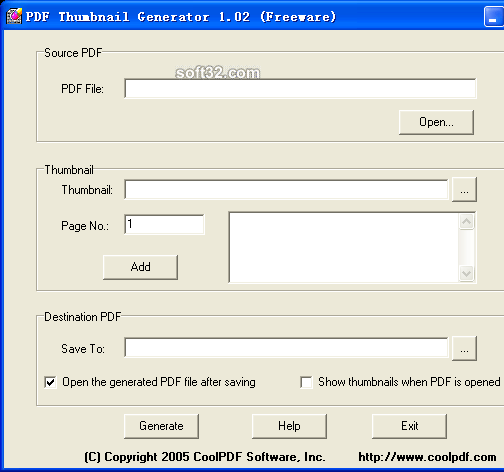
Task: Browse for Save To destination with ... button
Action: pos(464,349)
